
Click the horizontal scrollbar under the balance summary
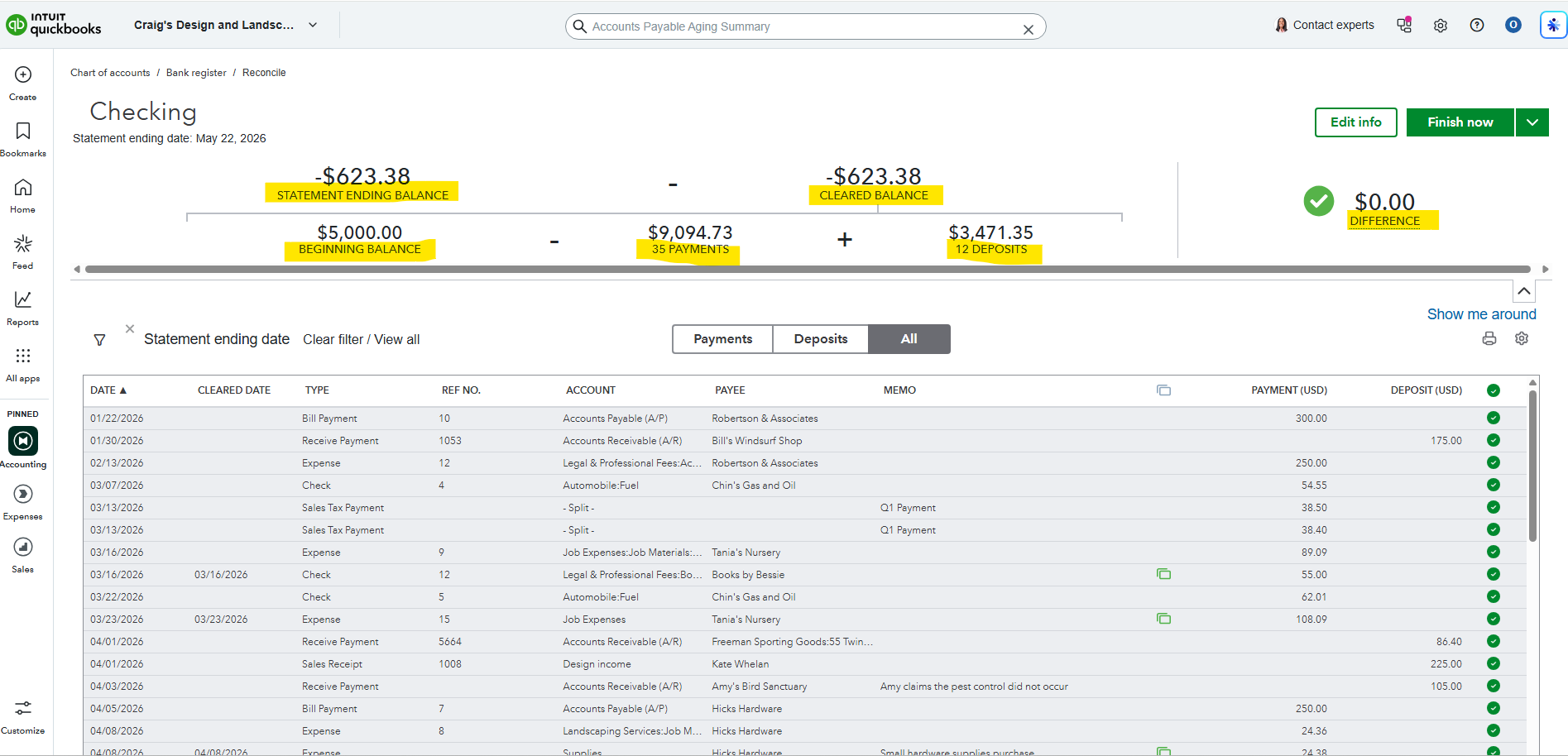click(x=808, y=269)
